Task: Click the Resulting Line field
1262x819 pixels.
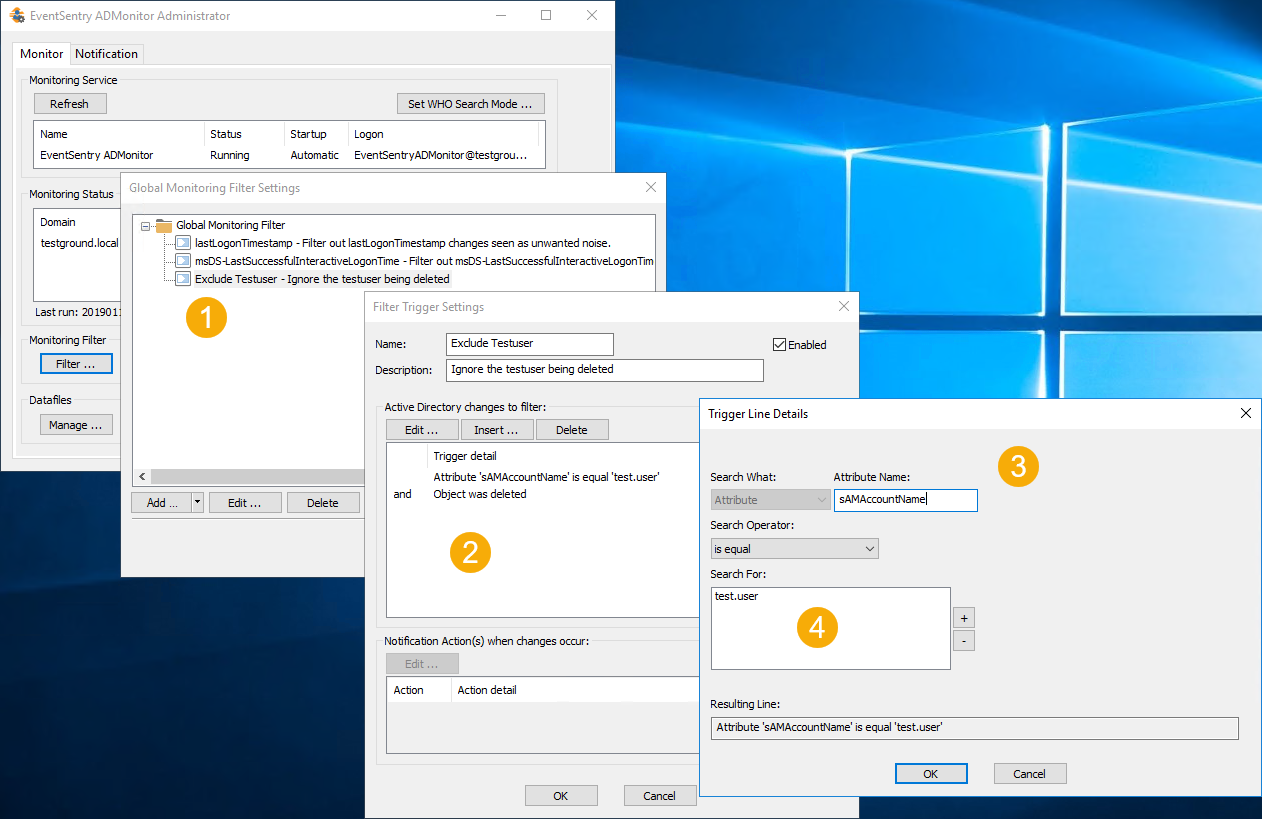Action: (975, 728)
